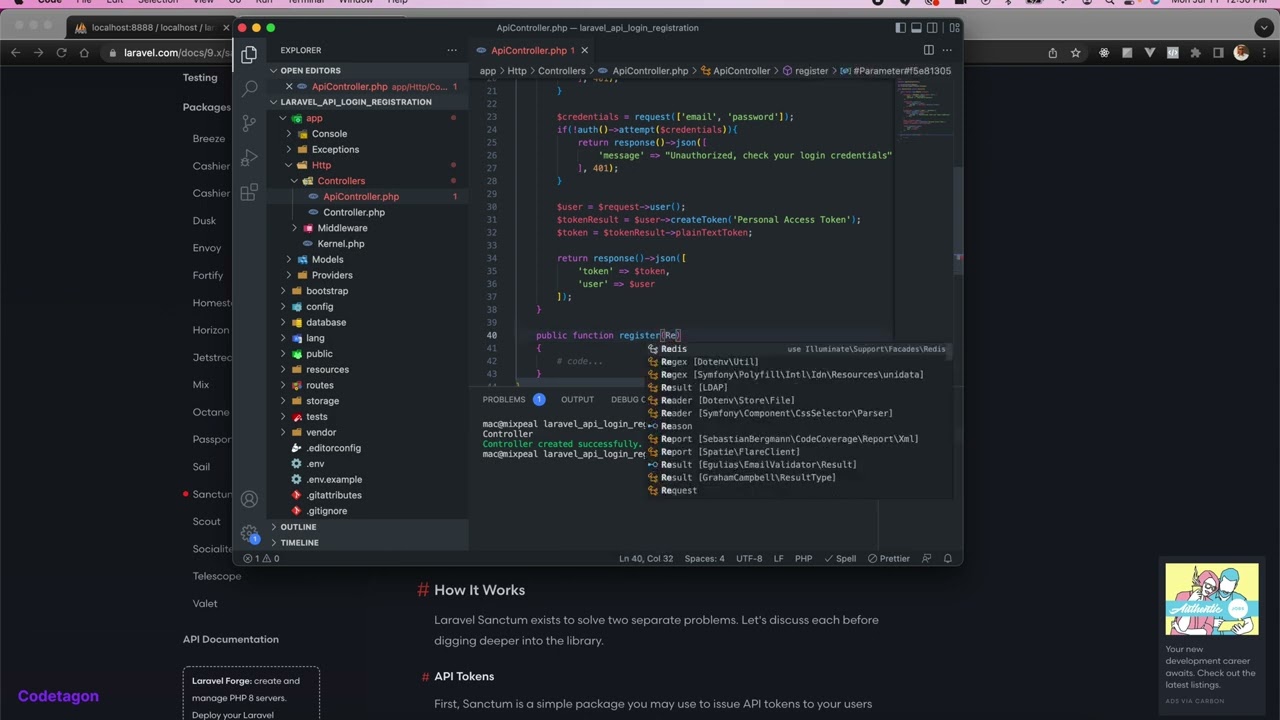Image resolution: width=1280 pixels, height=720 pixels.
Task: Toggle primary side bar layout icon
Action: click(x=900, y=28)
